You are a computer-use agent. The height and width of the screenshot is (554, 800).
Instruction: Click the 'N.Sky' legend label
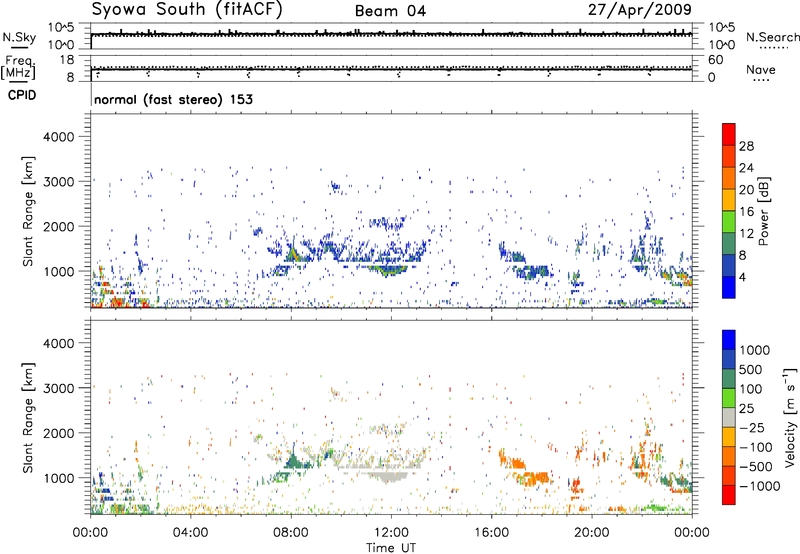(19, 37)
